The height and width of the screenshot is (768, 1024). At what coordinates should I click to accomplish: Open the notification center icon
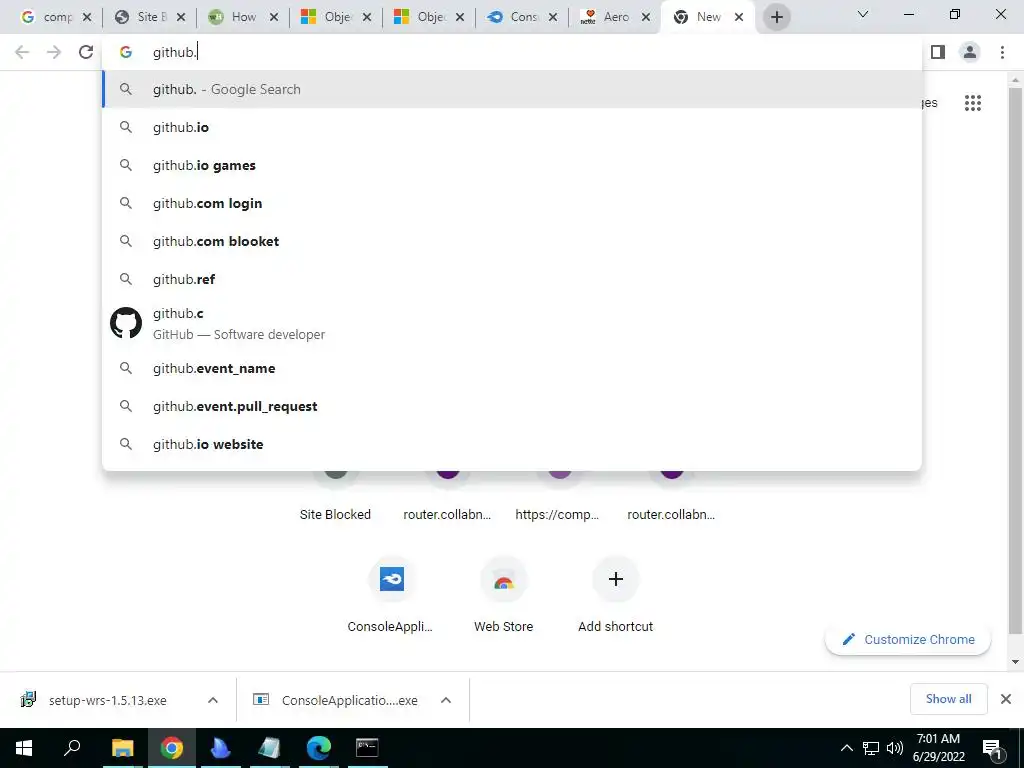coord(992,748)
